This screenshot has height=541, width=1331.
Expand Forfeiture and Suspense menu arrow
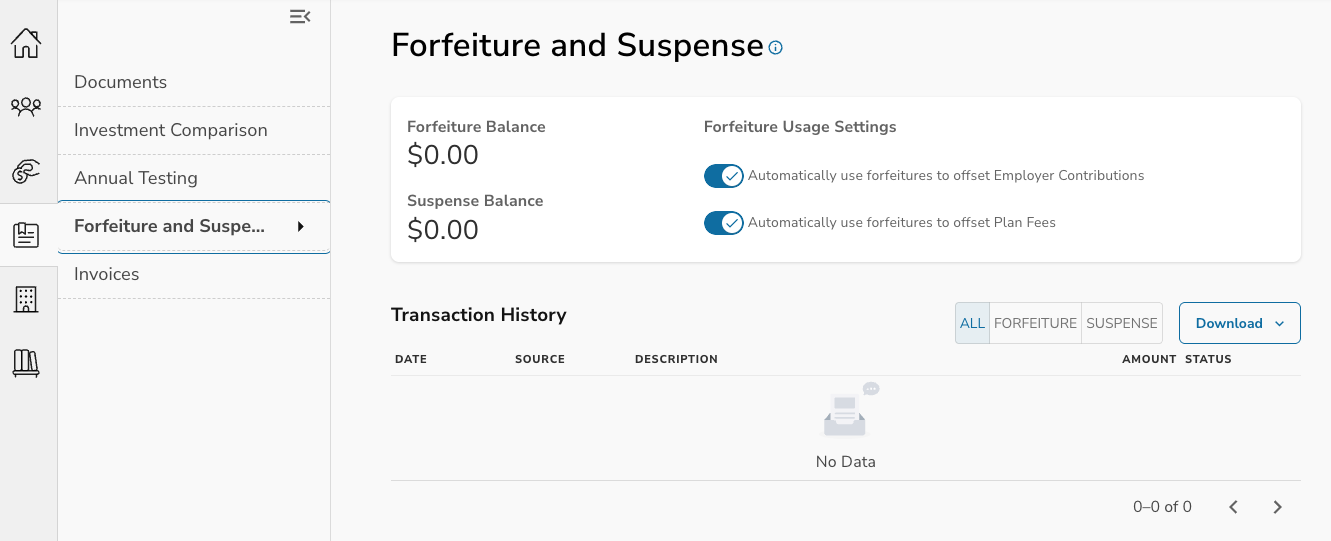[x=300, y=227]
